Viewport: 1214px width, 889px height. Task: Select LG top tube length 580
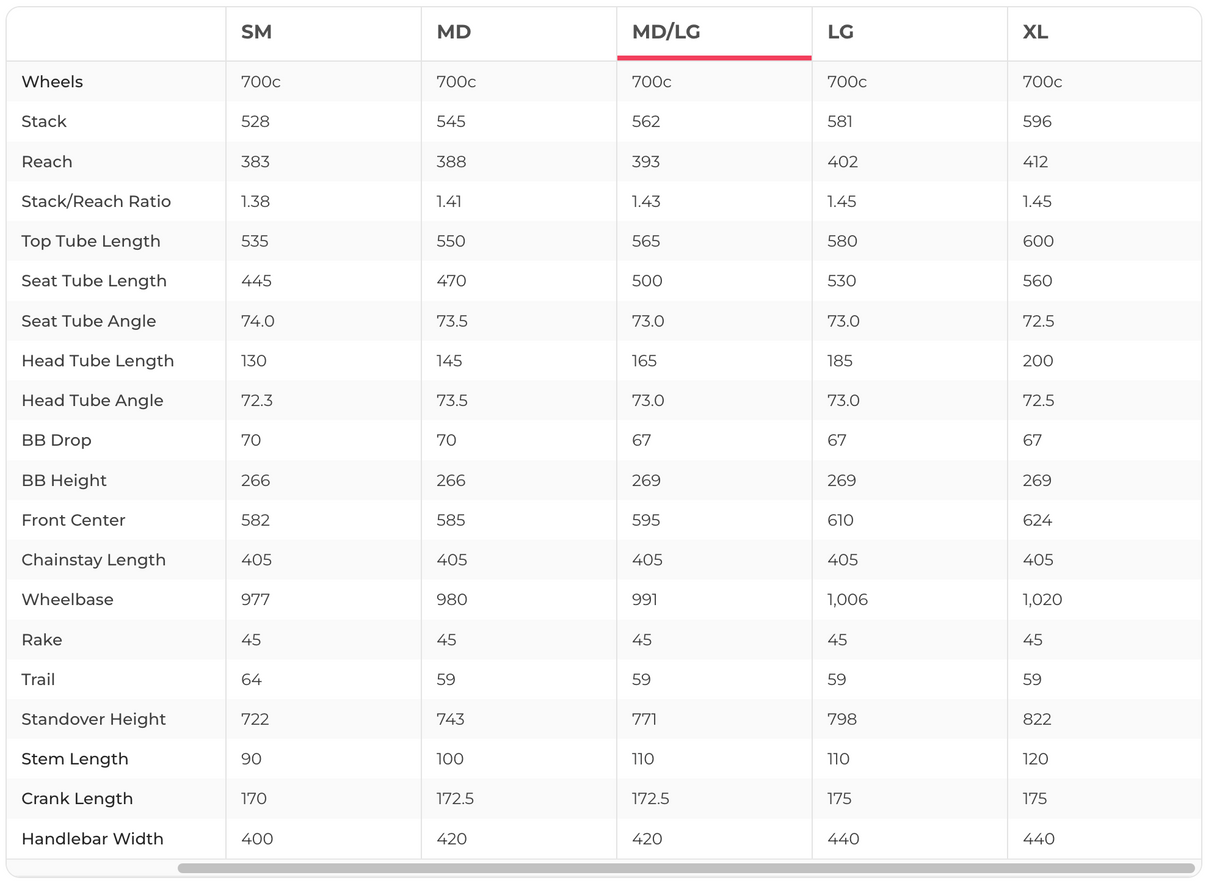tap(842, 241)
